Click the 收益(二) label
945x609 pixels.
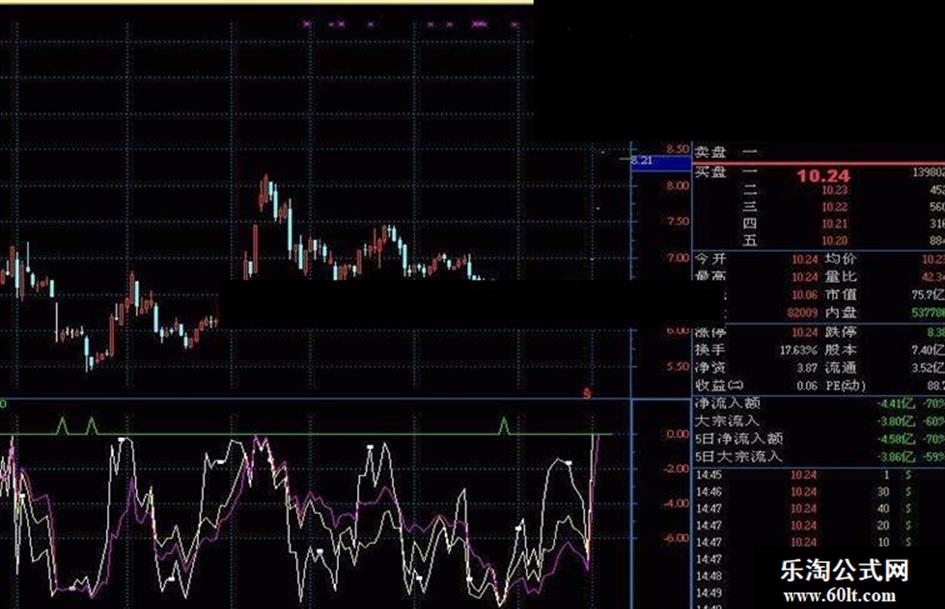tap(720, 385)
